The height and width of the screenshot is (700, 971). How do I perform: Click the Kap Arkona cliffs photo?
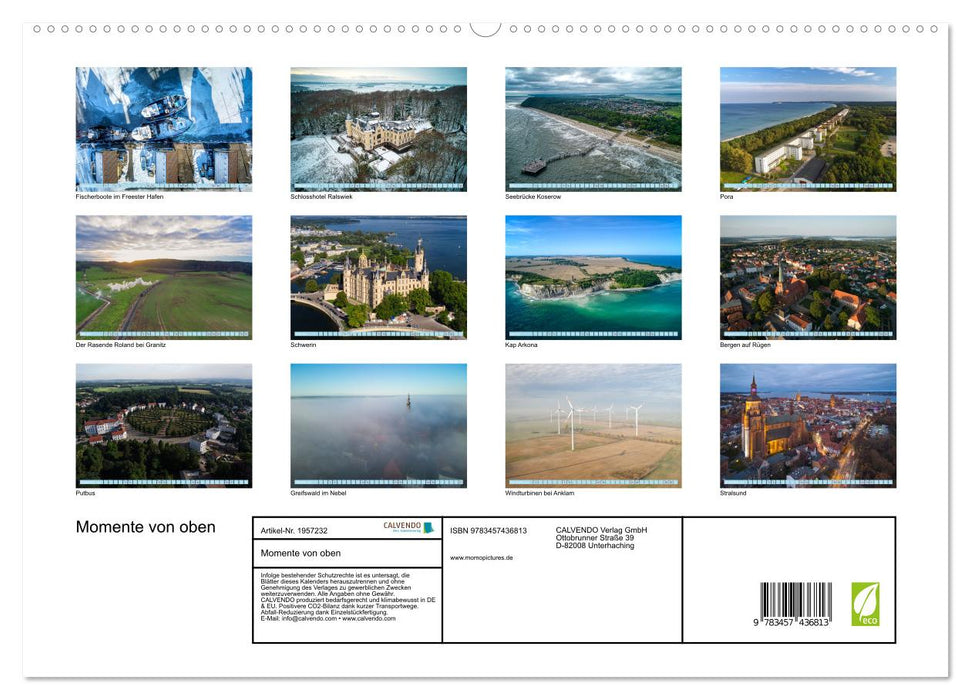592,278
